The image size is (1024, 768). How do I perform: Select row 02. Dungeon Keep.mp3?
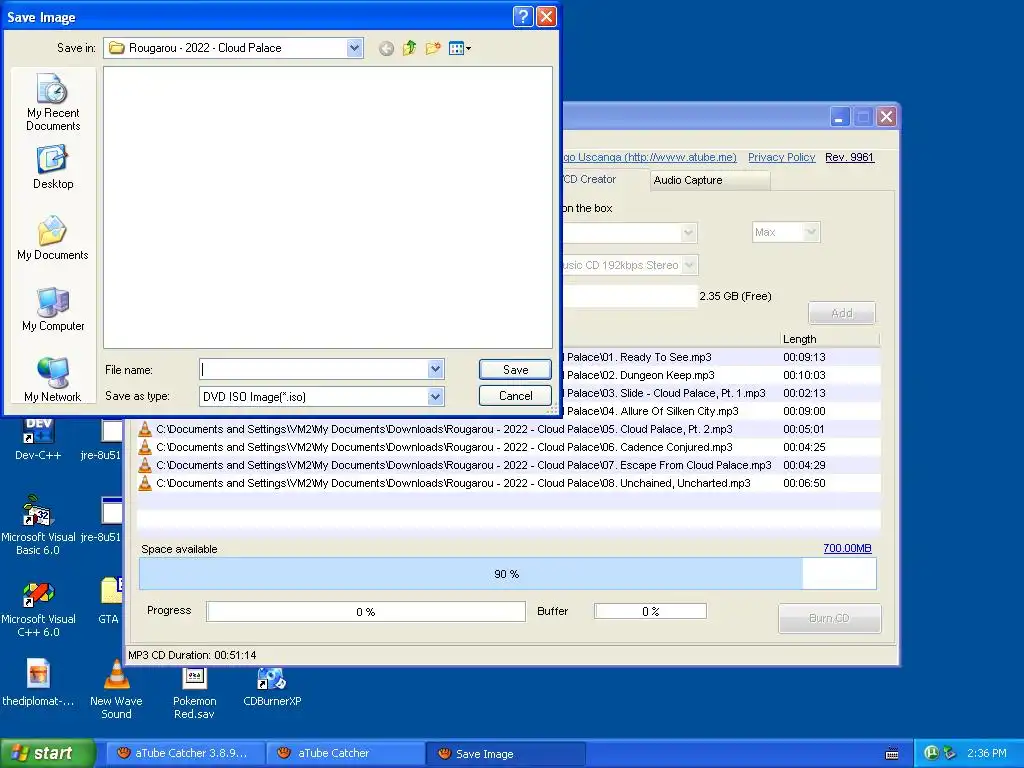coord(721,376)
